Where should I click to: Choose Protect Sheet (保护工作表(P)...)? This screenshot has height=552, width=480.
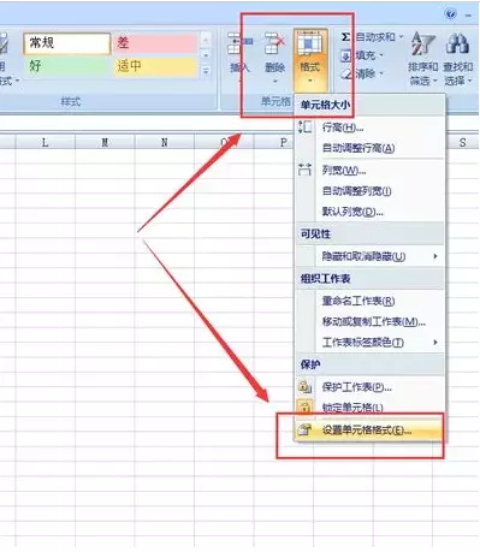pos(370,387)
